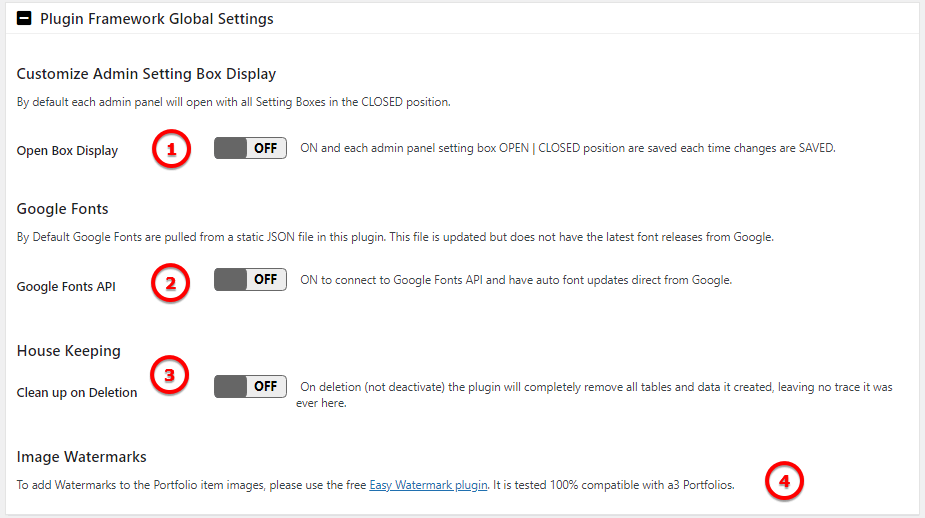Click the House Keeping section heading

point(68,350)
